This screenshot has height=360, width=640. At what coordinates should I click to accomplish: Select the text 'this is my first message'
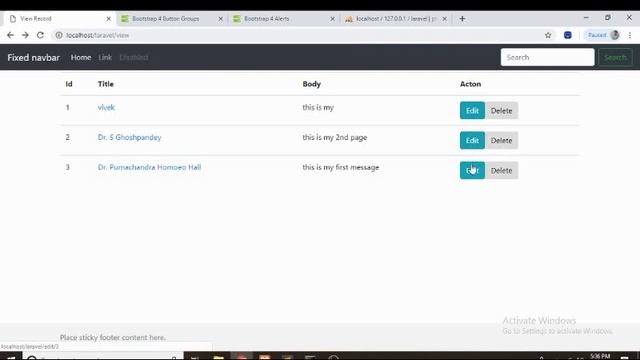click(x=341, y=167)
